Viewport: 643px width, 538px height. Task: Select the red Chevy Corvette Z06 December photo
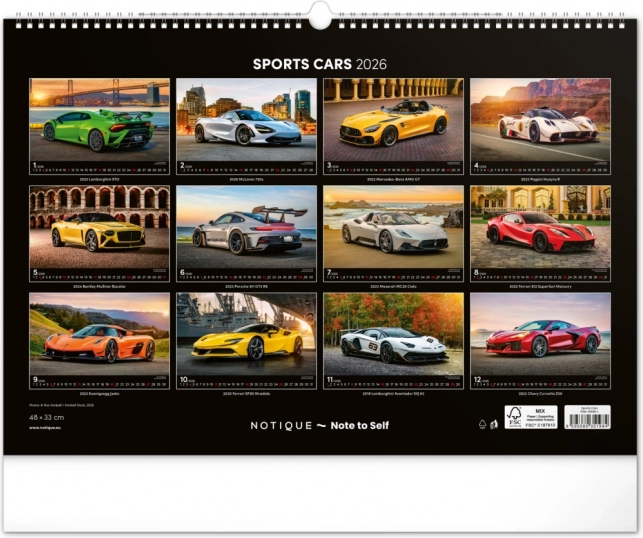[540, 334]
